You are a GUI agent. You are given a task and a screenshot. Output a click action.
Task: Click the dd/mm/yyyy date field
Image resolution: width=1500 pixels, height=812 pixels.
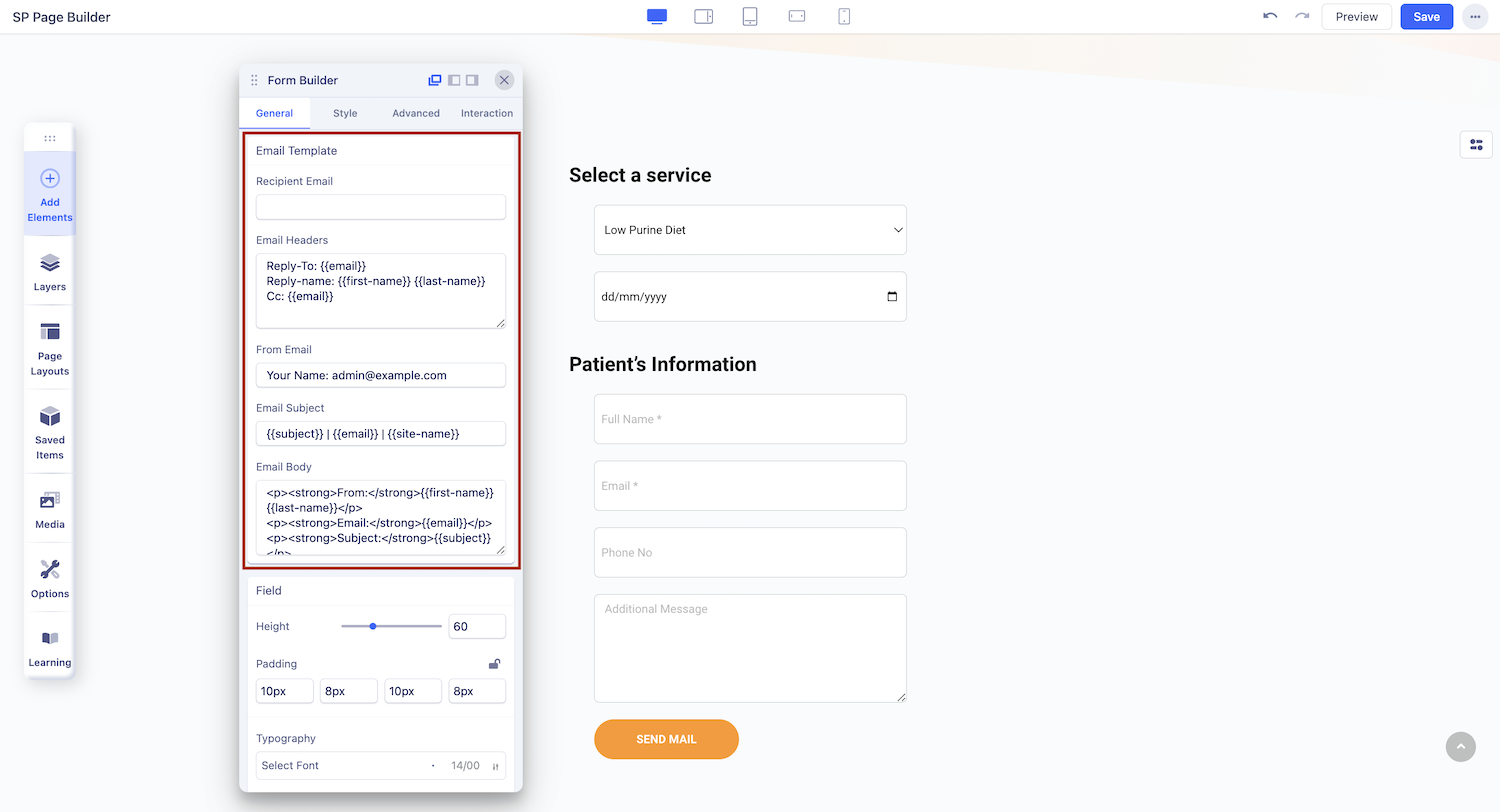click(x=750, y=297)
